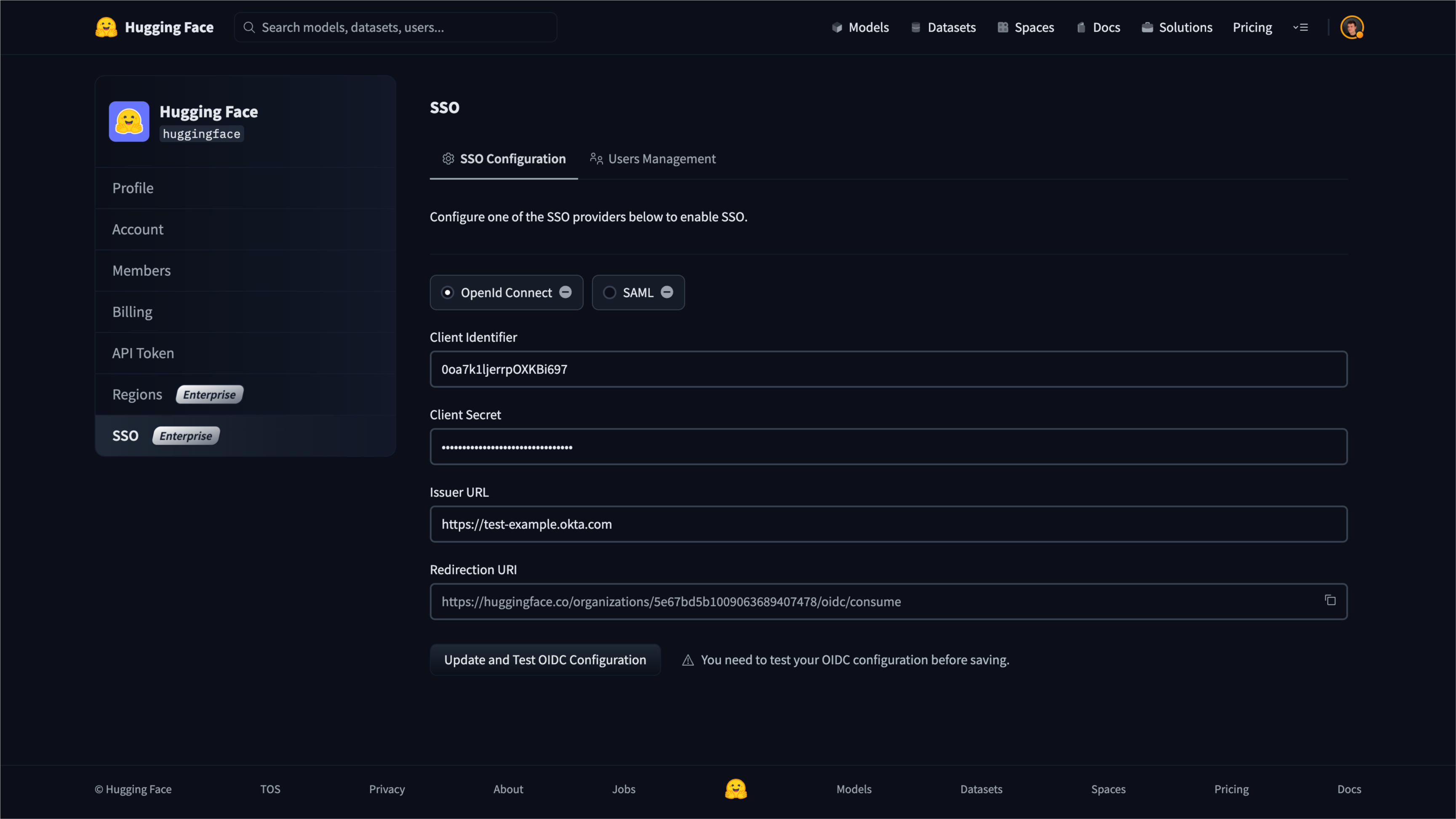
Task: Select the OpenId Connect radio button
Action: (x=447, y=292)
